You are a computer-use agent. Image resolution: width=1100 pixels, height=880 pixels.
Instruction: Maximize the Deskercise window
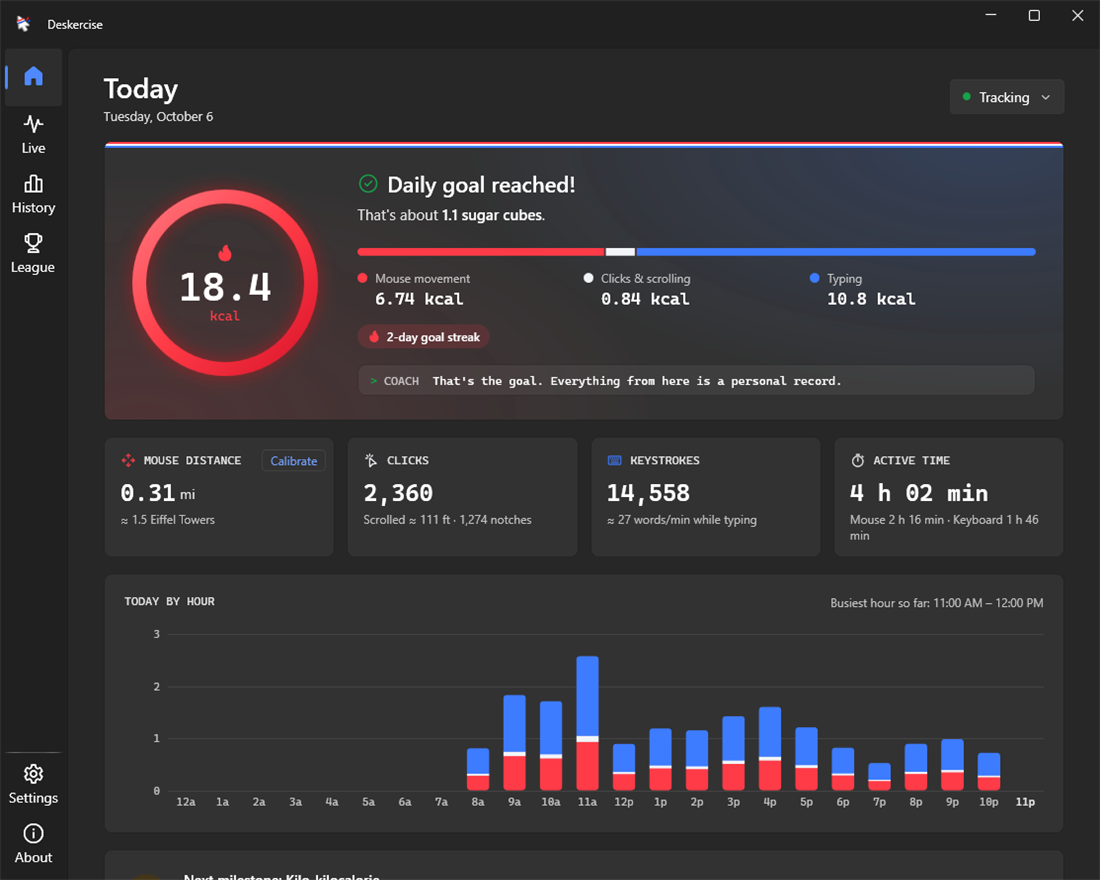pos(1034,15)
